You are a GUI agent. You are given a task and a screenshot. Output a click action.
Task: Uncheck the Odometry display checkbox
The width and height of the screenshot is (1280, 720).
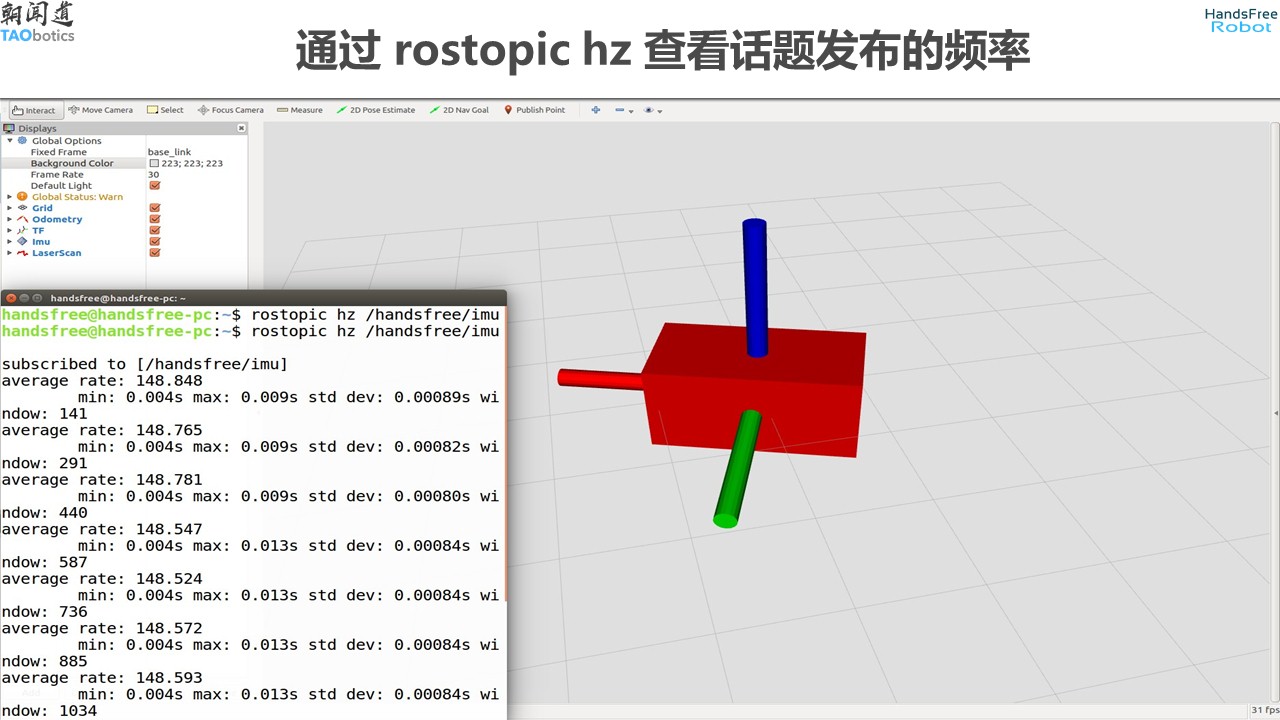click(x=155, y=219)
